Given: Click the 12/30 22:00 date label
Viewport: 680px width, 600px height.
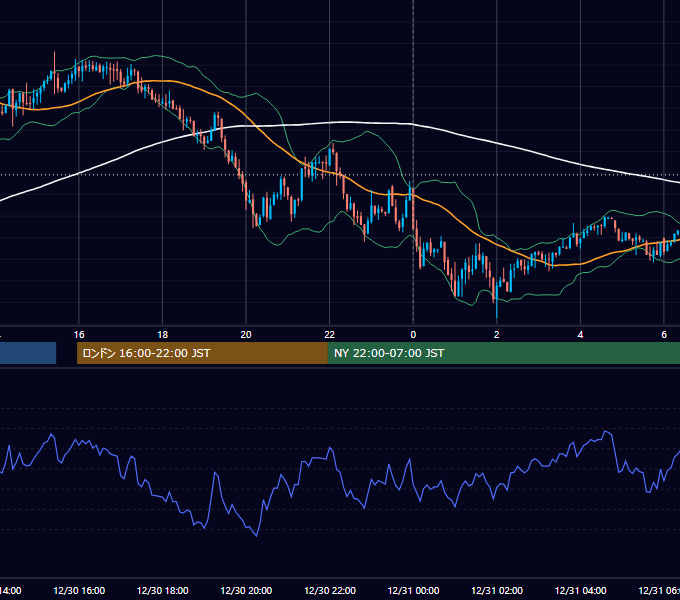Looking at the screenshot, I should [x=330, y=591].
